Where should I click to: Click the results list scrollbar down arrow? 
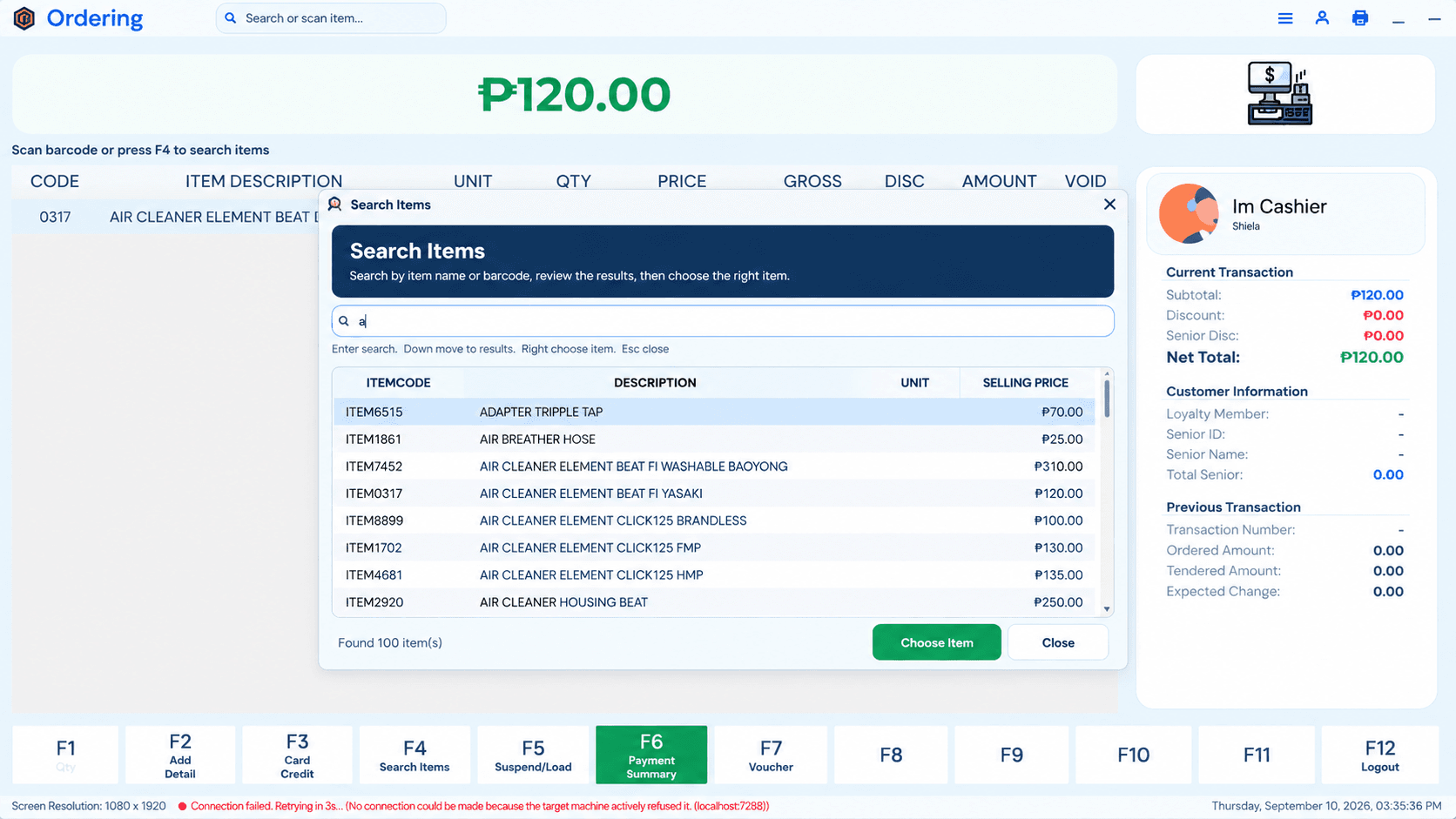tap(1107, 609)
